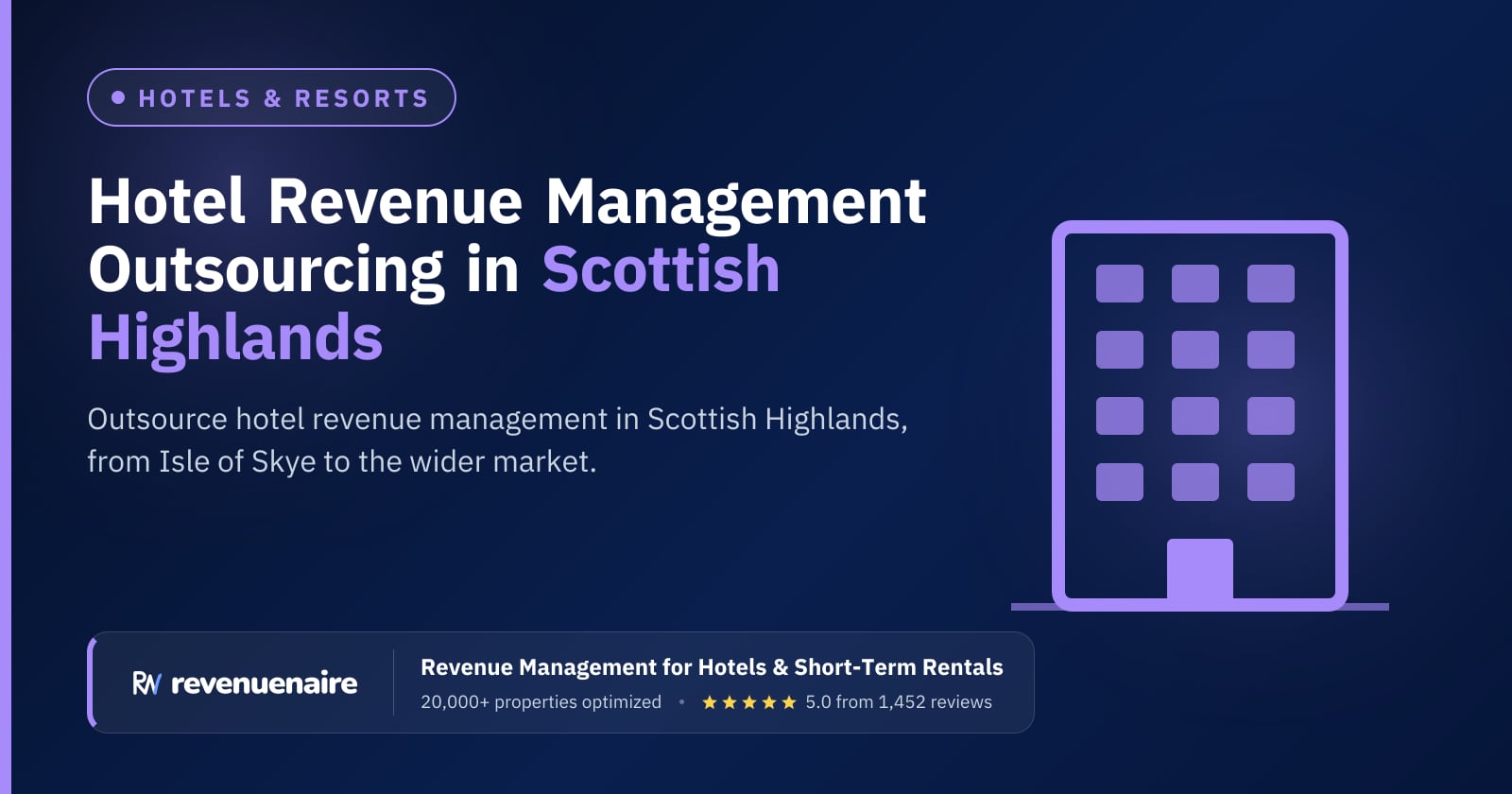Screen dimensions: 1512x794
Task: Click the revenuenaire logo
Action: pyautogui.click(x=245, y=682)
